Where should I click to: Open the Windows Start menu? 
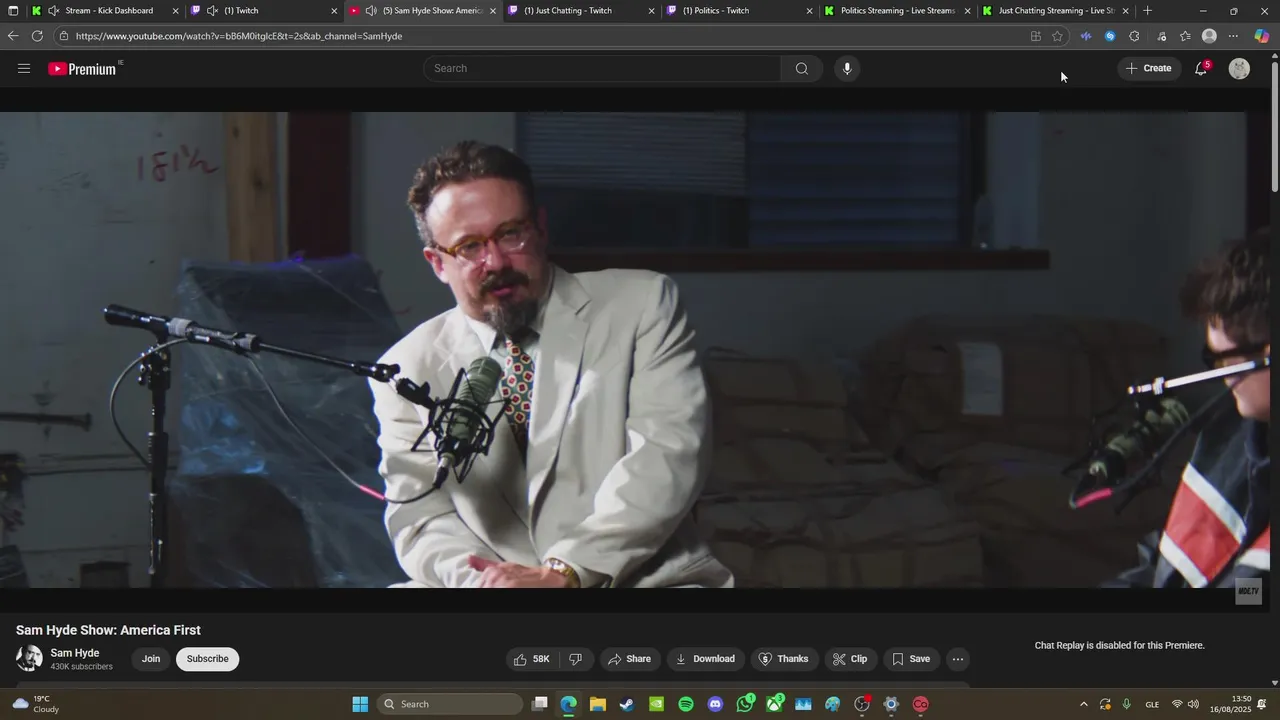click(x=360, y=704)
